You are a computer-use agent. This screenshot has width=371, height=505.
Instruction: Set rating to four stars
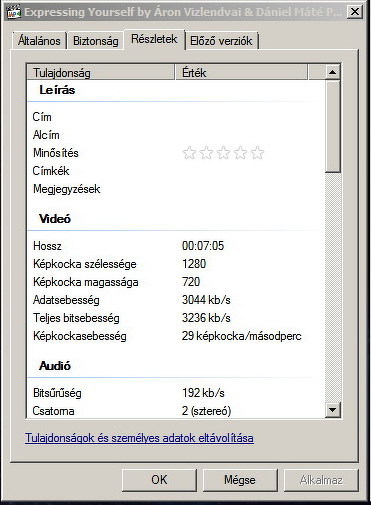240,153
